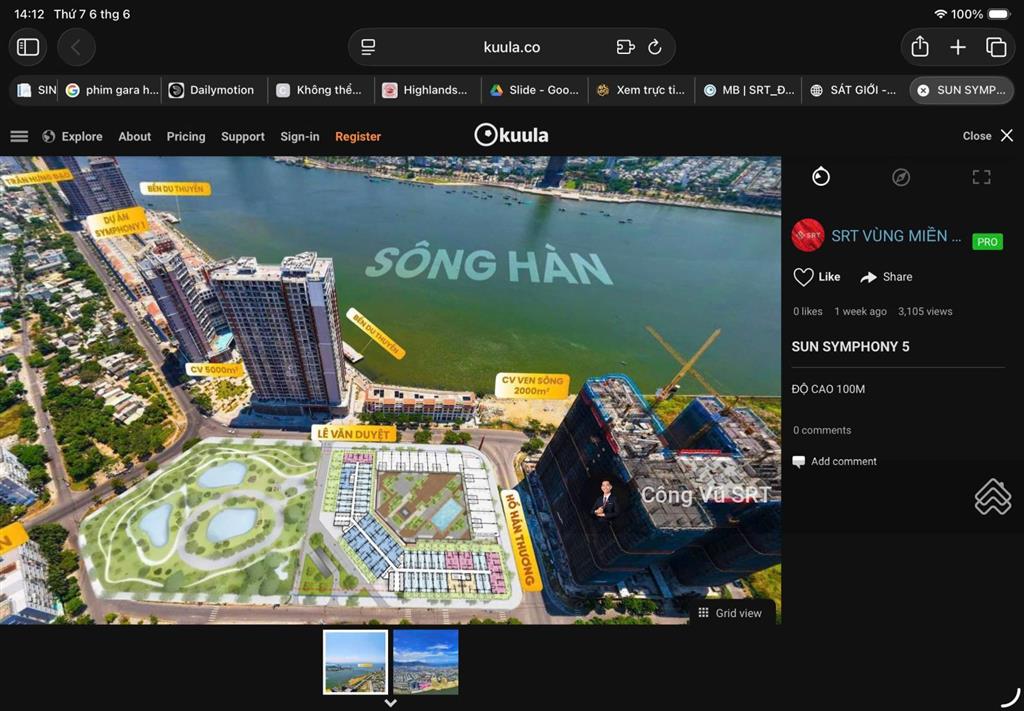The height and width of the screenshot is (711, 1024).
Task: Tap the Wi-Fi status icon
Action: point(940,14)
